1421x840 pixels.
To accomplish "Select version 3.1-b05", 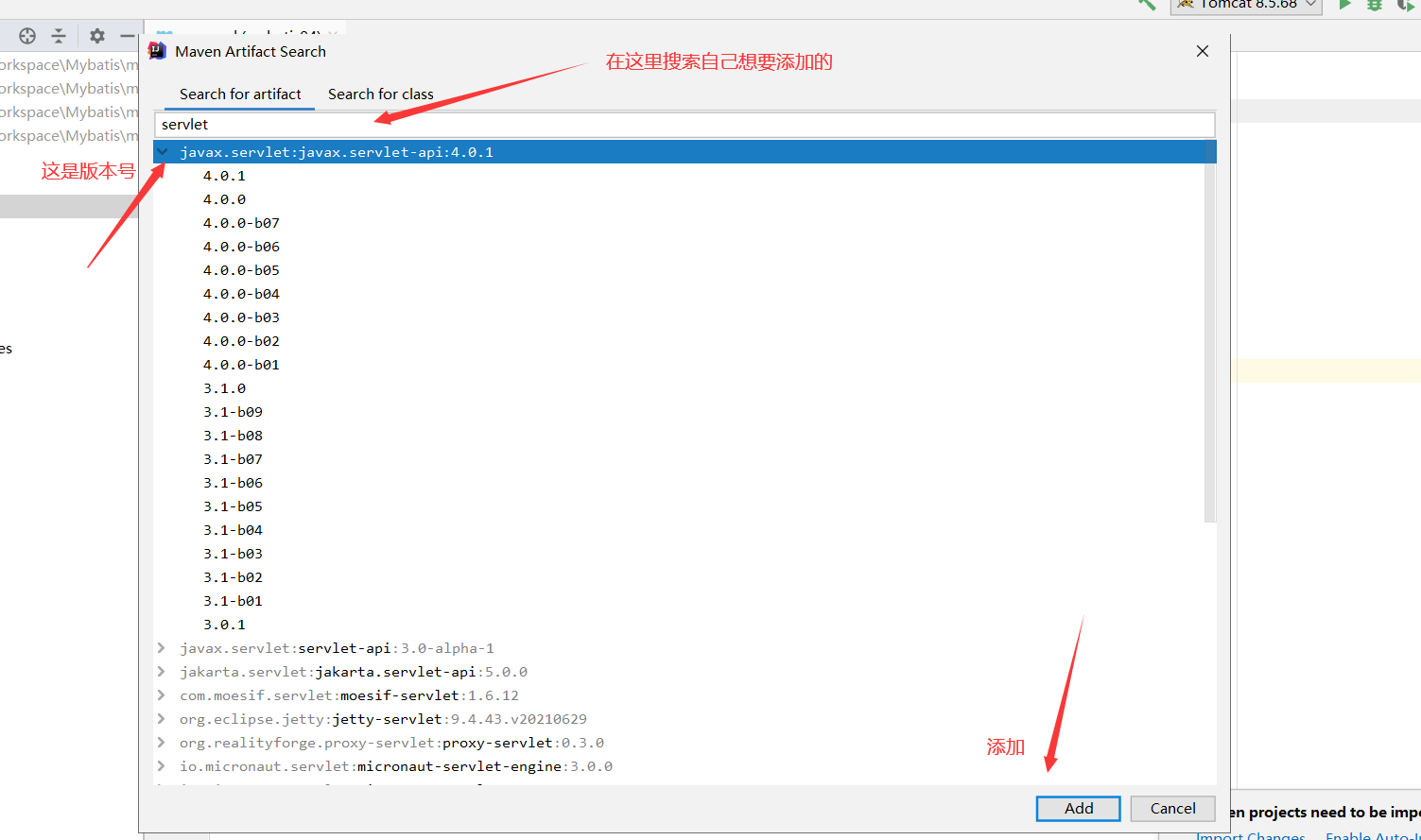I will pyautogui.click(x=233, y=506).
